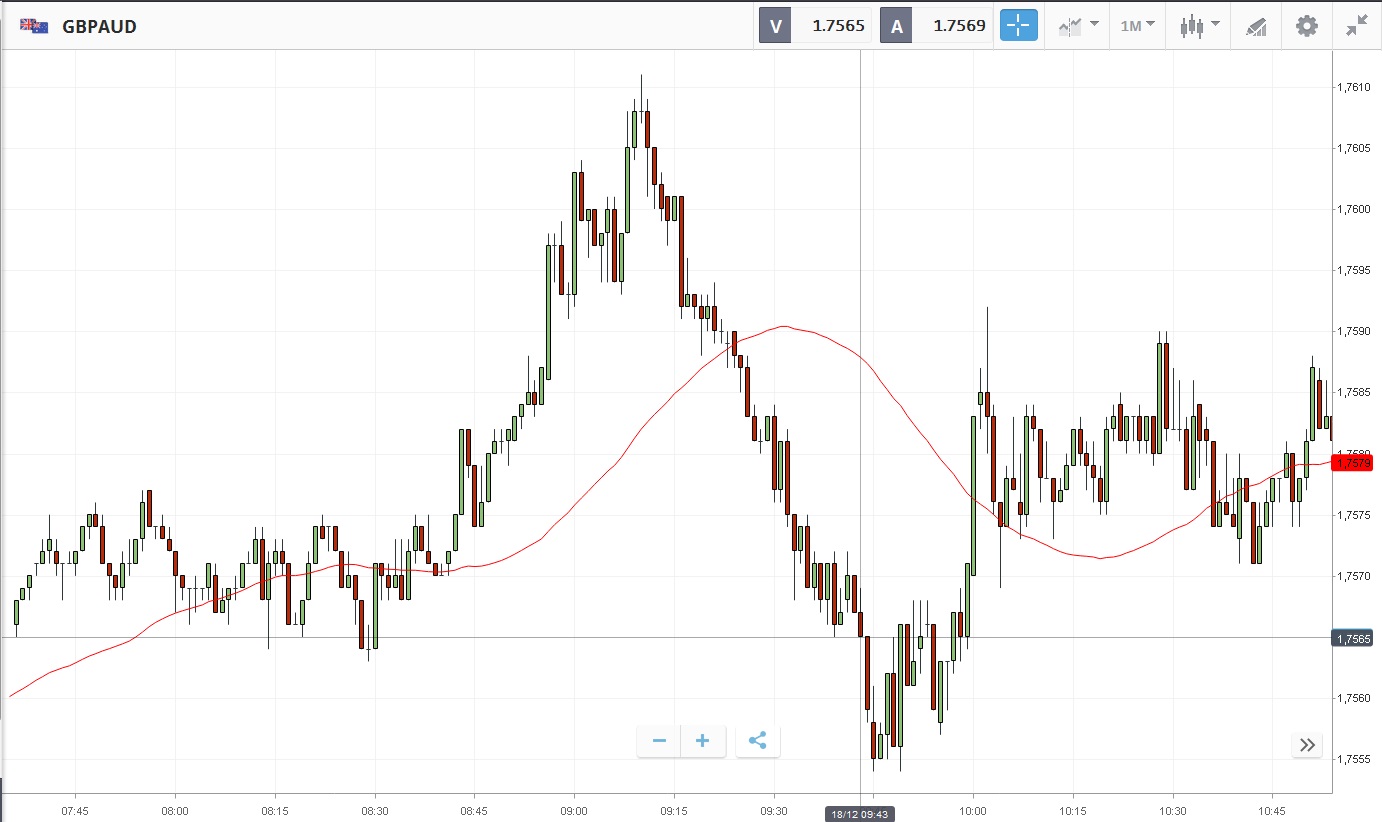Share the chart using the share icon
The height and width of the screenshot is (822, 1382).
click(757, 741)
